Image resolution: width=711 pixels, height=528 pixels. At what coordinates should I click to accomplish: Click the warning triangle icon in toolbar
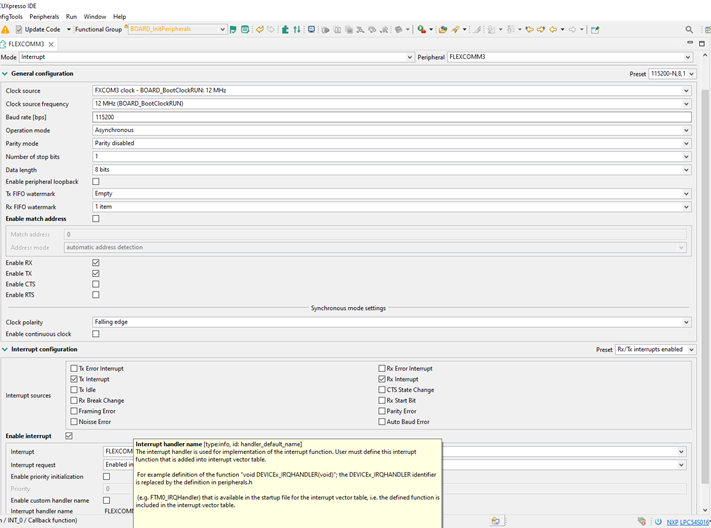point(5,29)
